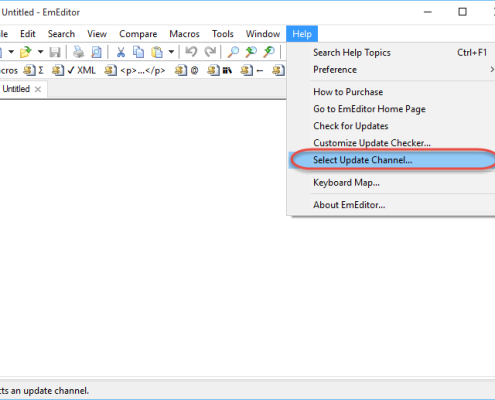Choose Search Help Topics
Screen dimensions: 495x400
[391, 53]
